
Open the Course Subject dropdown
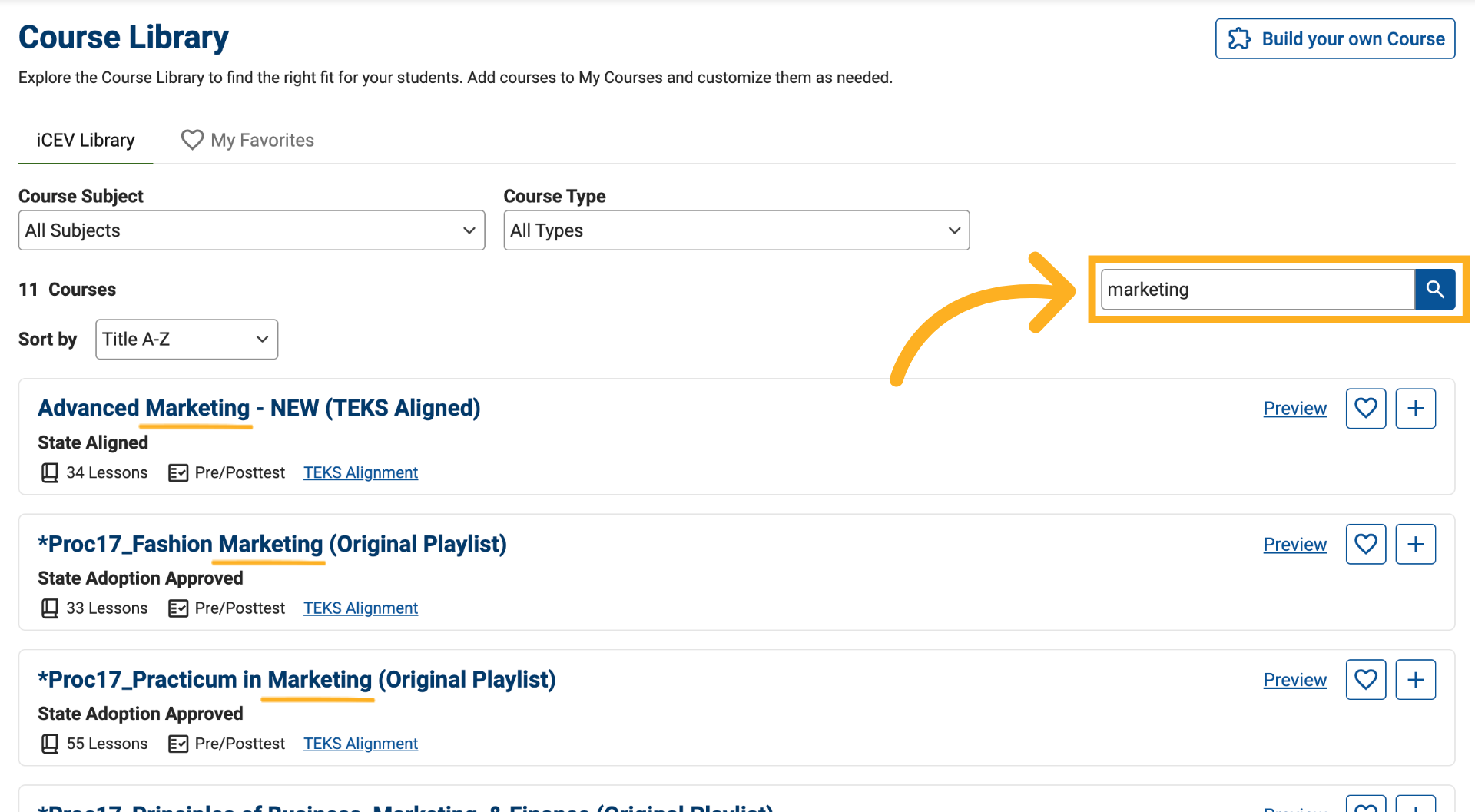click(251, 230)
